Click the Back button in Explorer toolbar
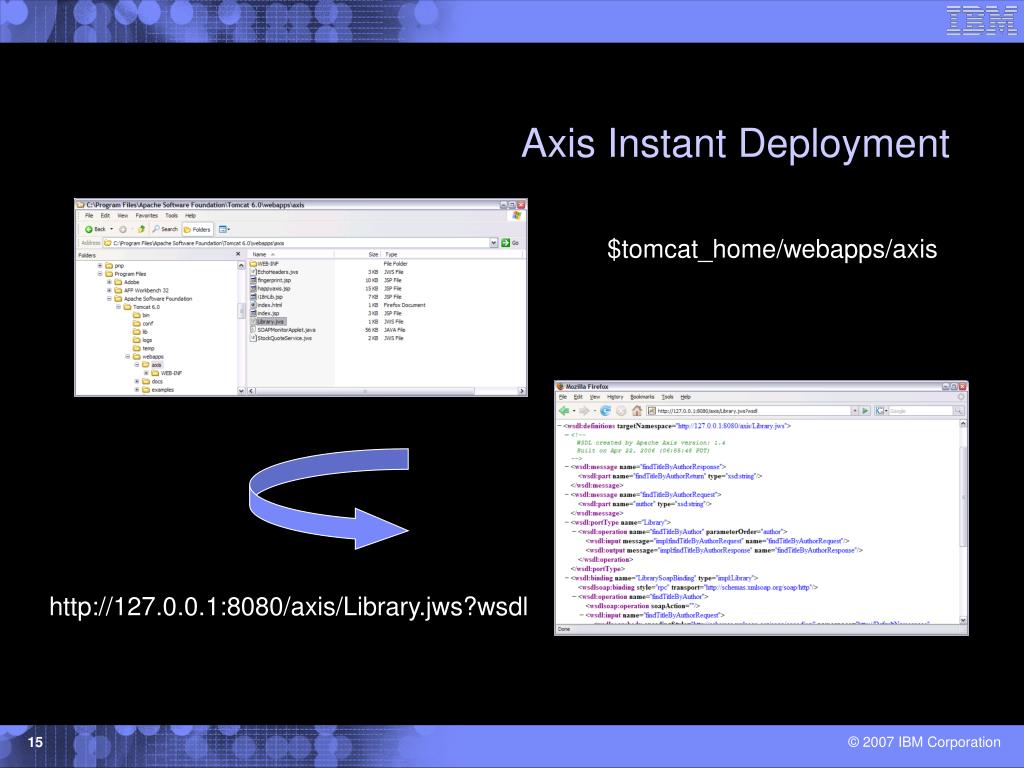1024x768 pixels. (95, 229)
